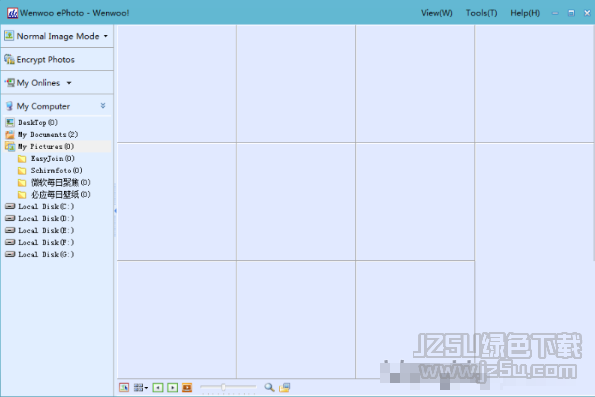Open the Tools(T) menu
This screenshot has height=397, width=595.
coord(481,13)
